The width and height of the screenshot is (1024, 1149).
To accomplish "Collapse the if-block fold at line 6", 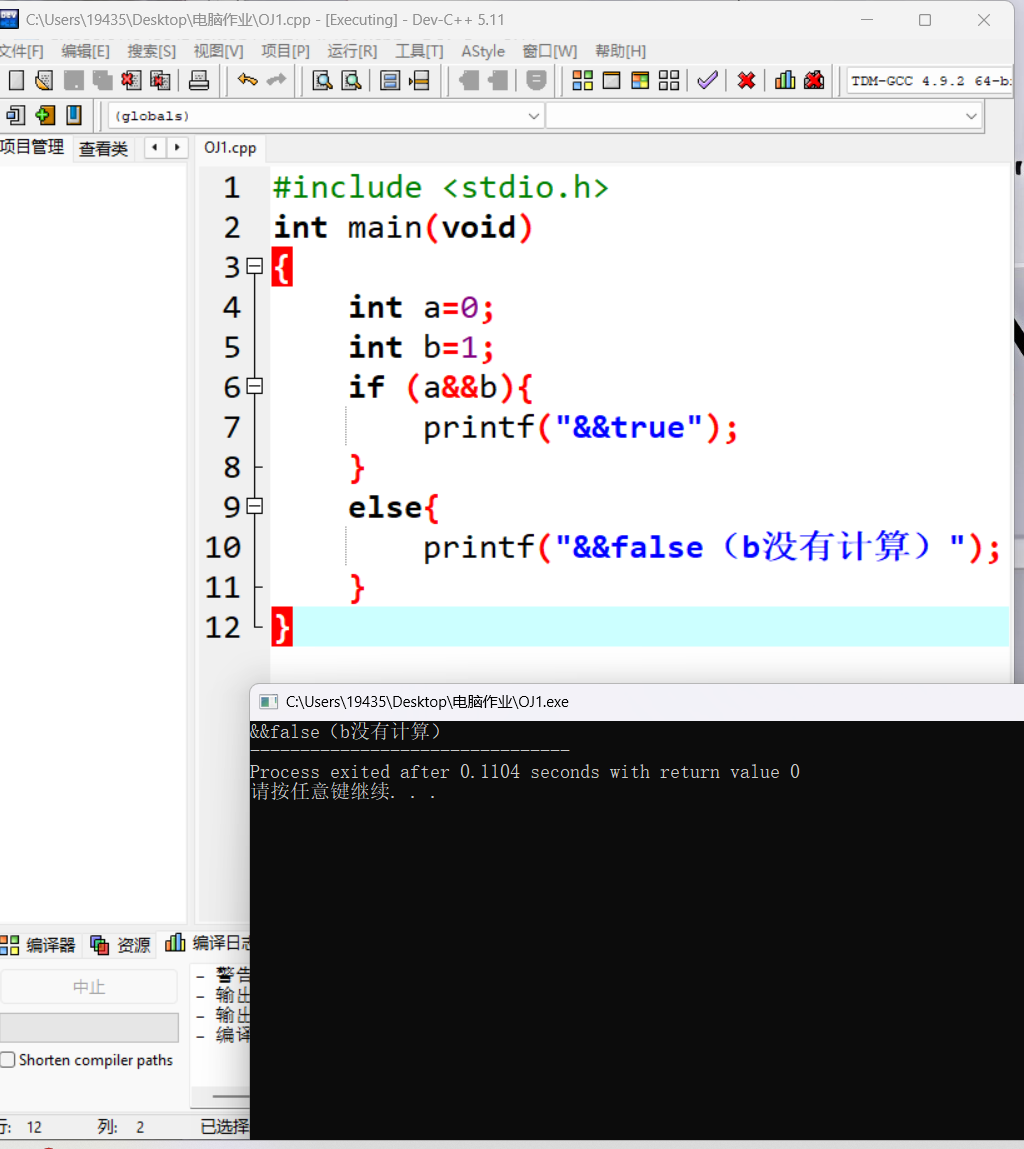I will pyautogui.click(x=254, y=385).
